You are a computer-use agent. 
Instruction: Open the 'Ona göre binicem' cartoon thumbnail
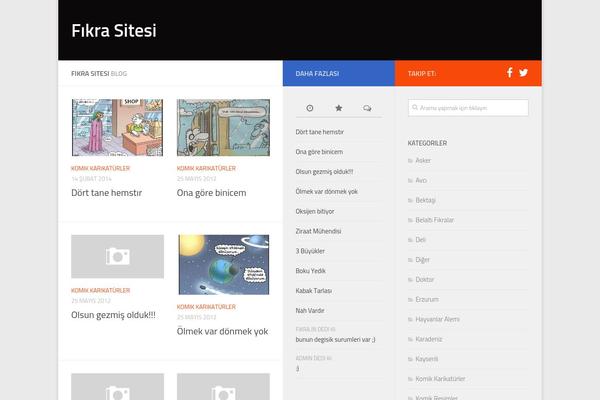[x=223, y=128]
